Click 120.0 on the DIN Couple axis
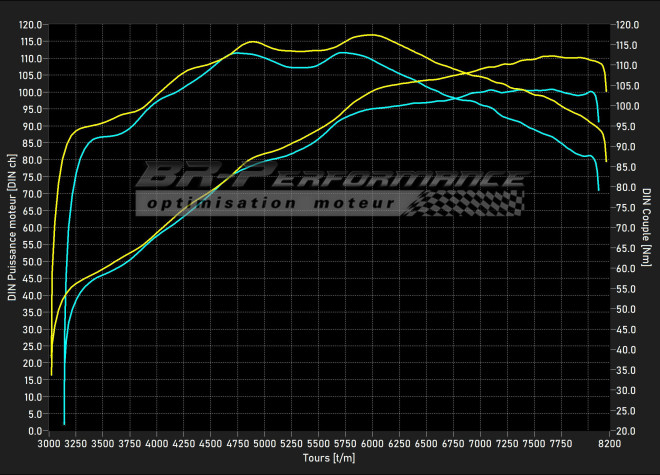The width and height of the screenshot is (660, 475). (629, 24)
